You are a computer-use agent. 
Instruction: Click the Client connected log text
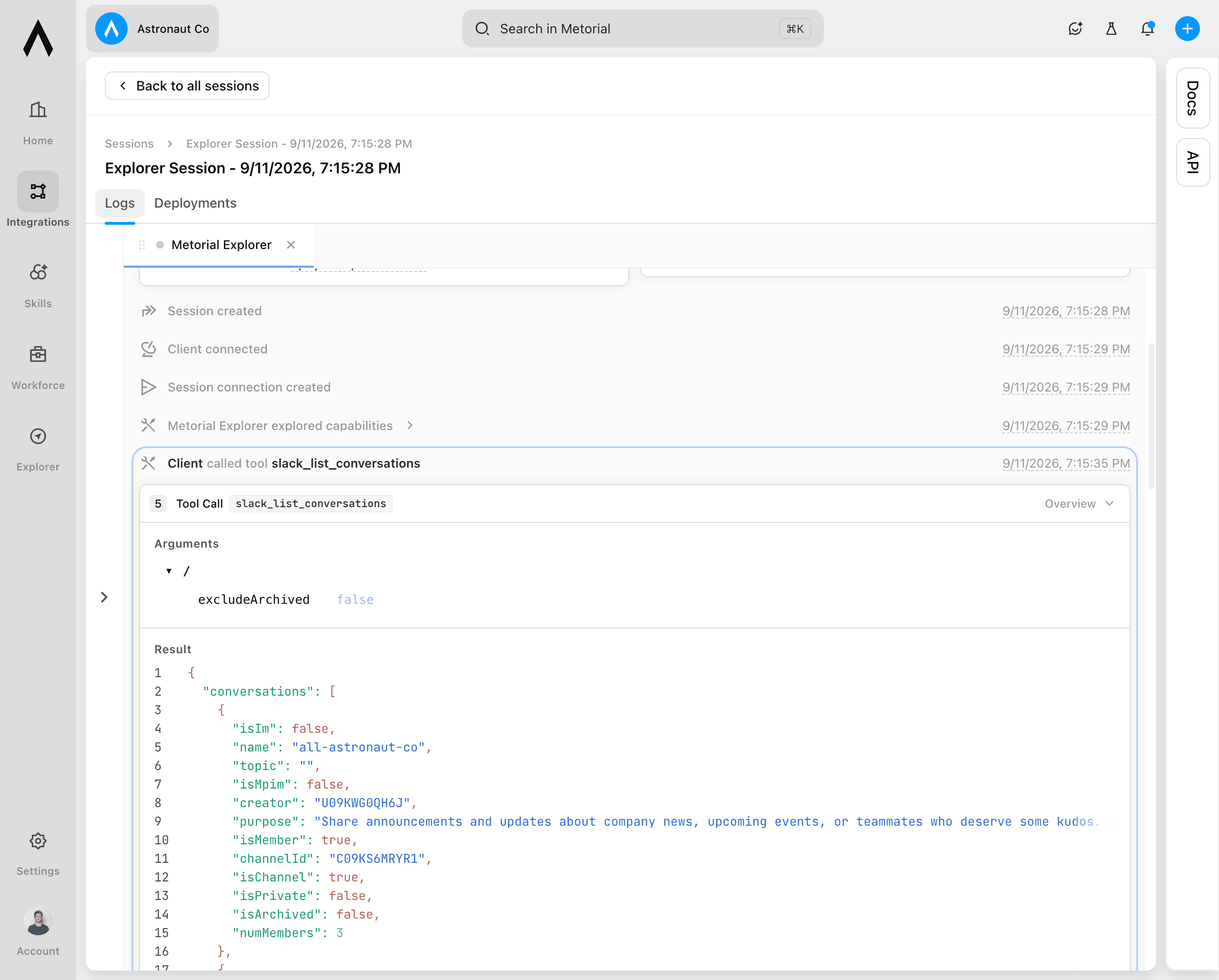click(217, 349)
